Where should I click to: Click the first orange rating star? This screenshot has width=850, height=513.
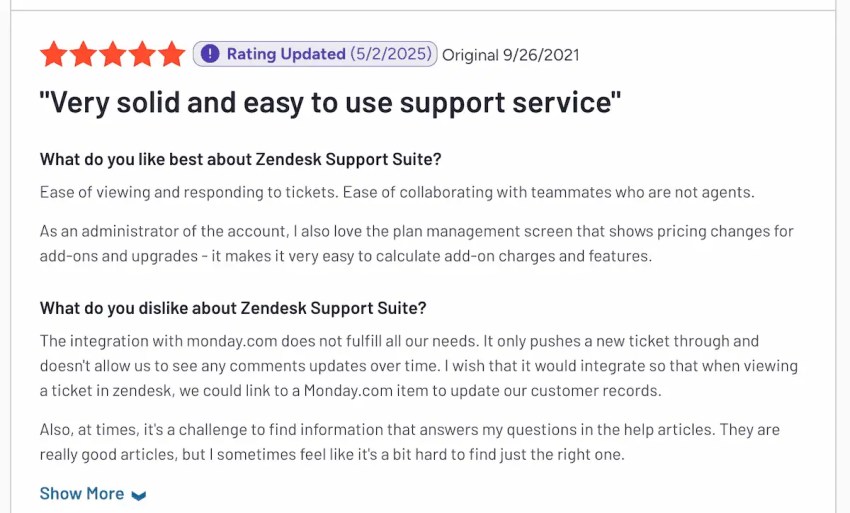tap(54, 54)
